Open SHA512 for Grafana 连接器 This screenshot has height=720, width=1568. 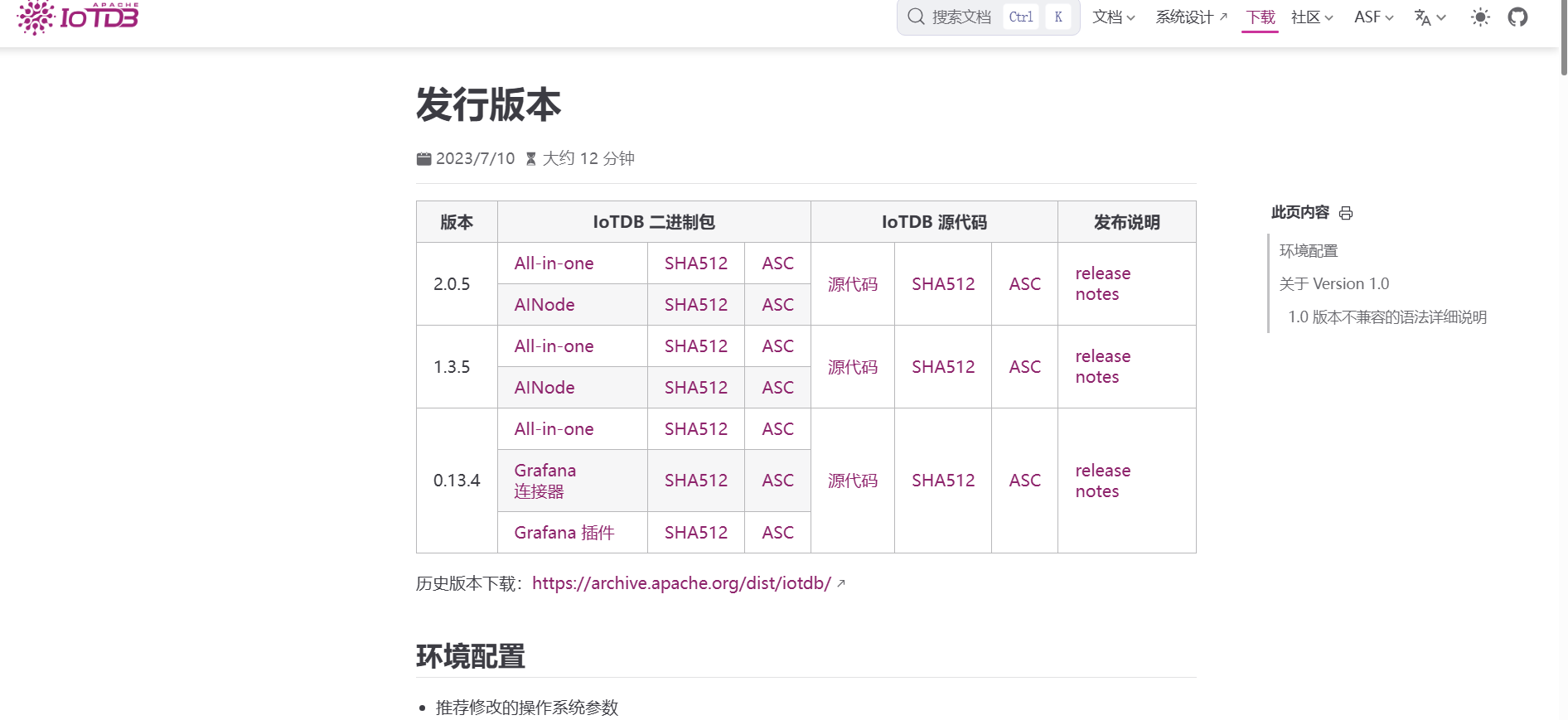pyautogui.click(x=695, y=481)
